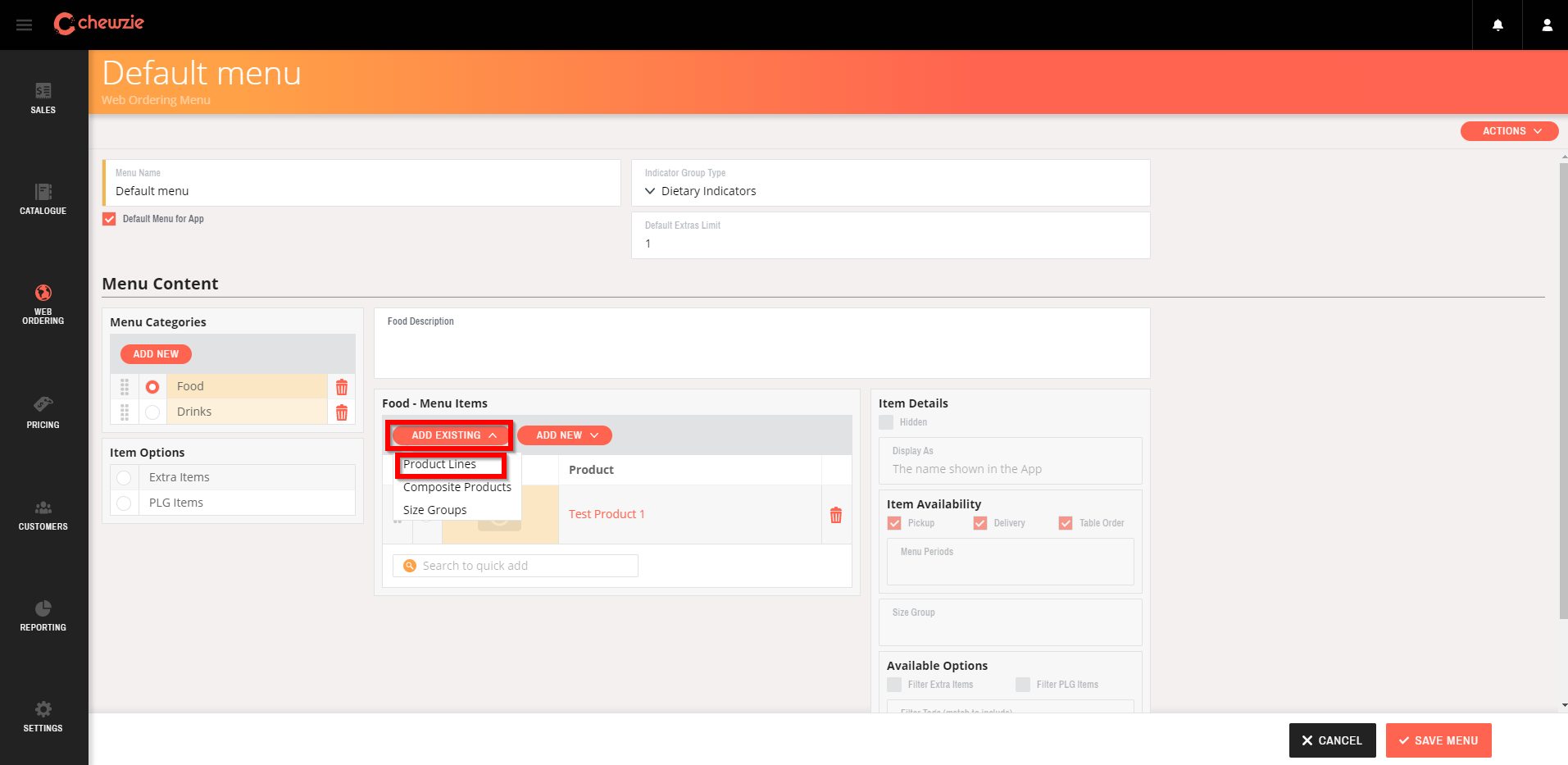
Task: Delete the Food category
Action: tap(342, 387)
